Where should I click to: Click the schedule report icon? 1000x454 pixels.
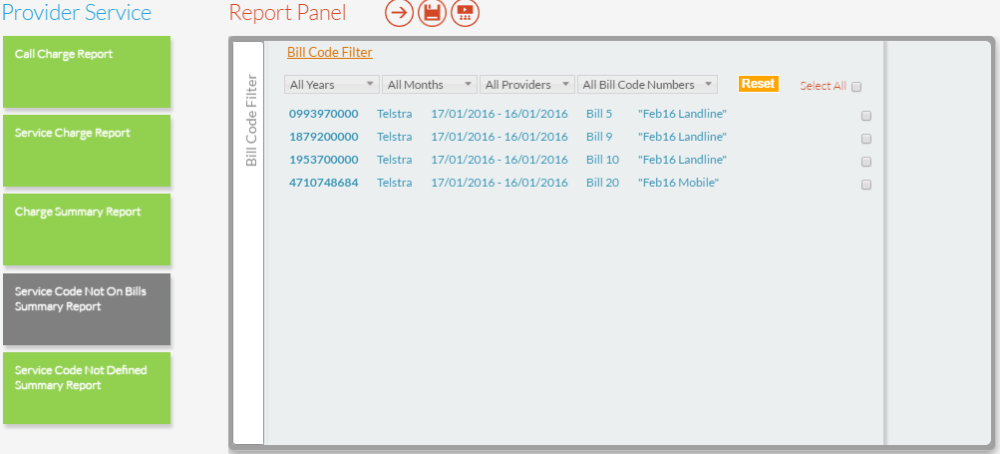coord(465,13)
